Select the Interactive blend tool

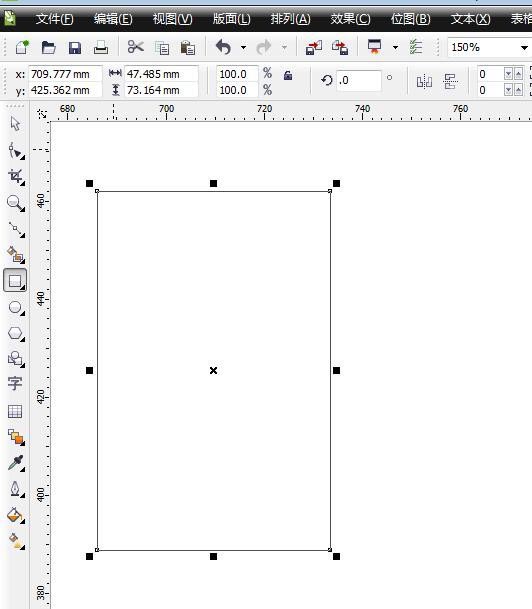[16, 437]
